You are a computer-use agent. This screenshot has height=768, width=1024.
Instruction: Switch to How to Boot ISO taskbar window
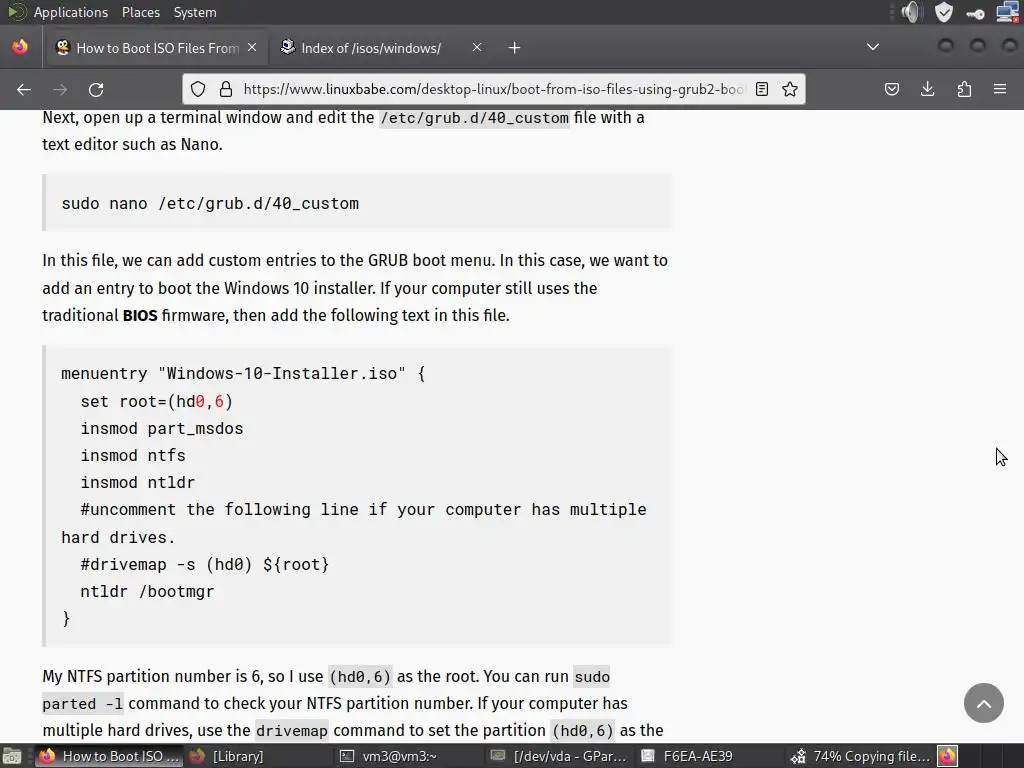[108, 756]
